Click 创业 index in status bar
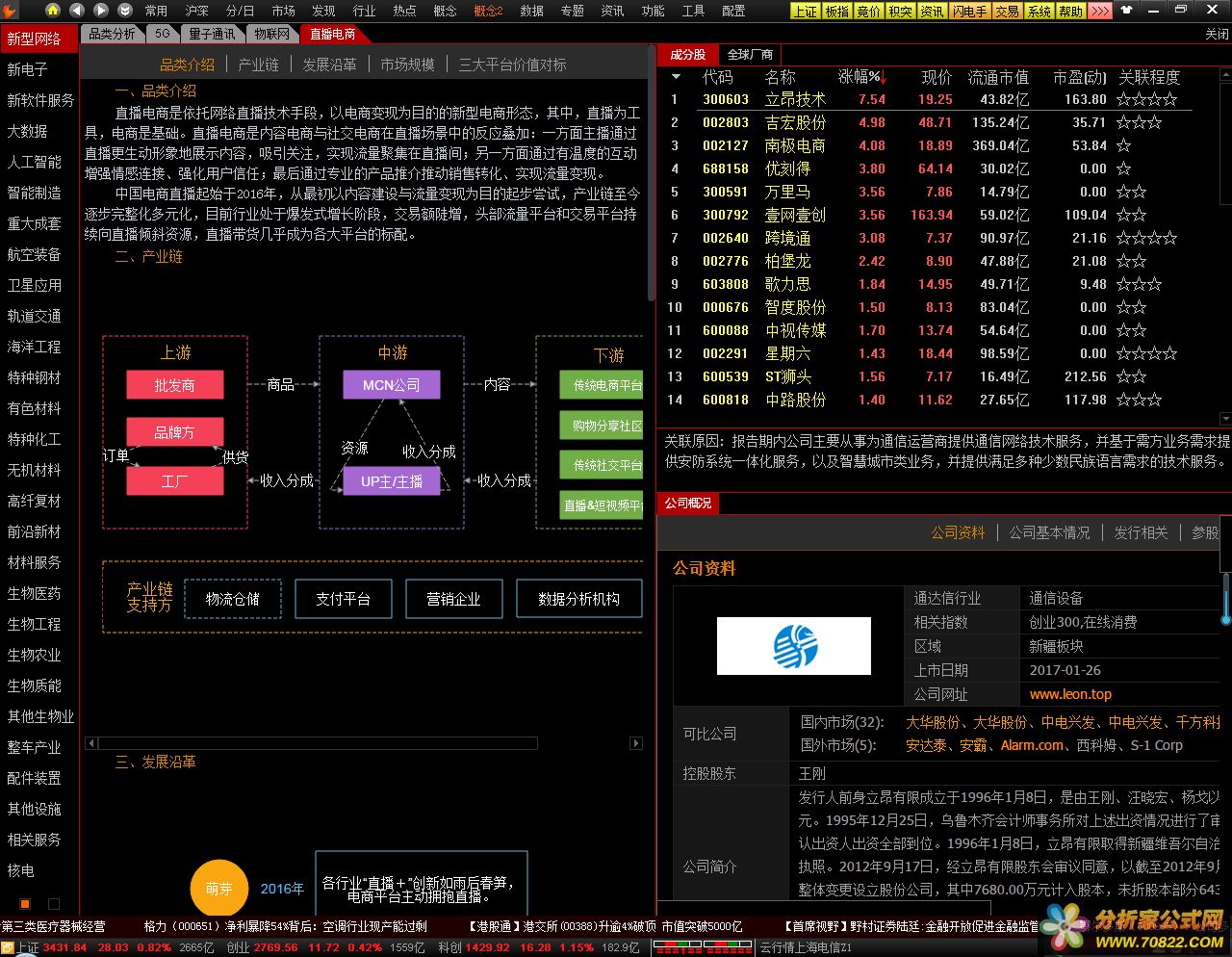The width and height of the screenshot is (1232, 957). click(x=238, y=948)
